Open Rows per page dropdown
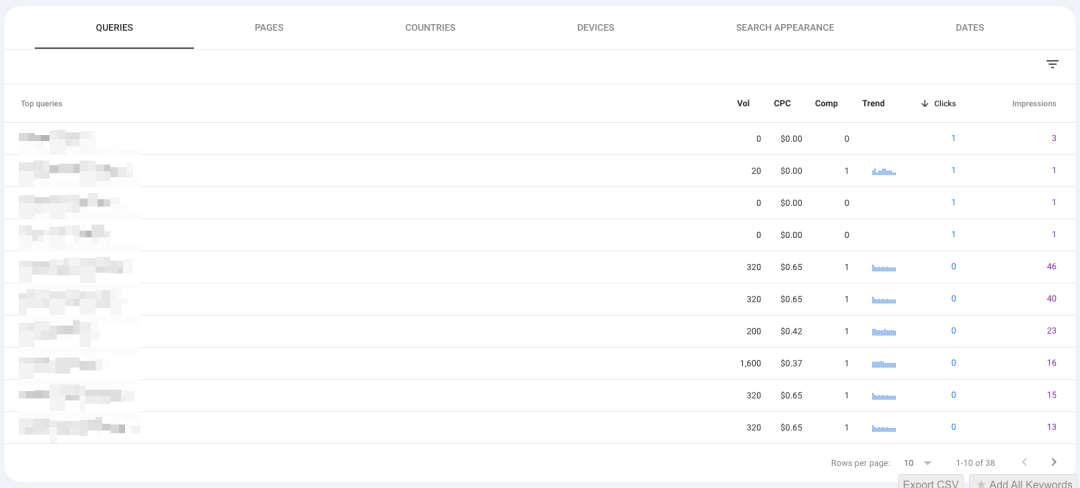The height and width of the screenshot is (488, 1080). 917,463
